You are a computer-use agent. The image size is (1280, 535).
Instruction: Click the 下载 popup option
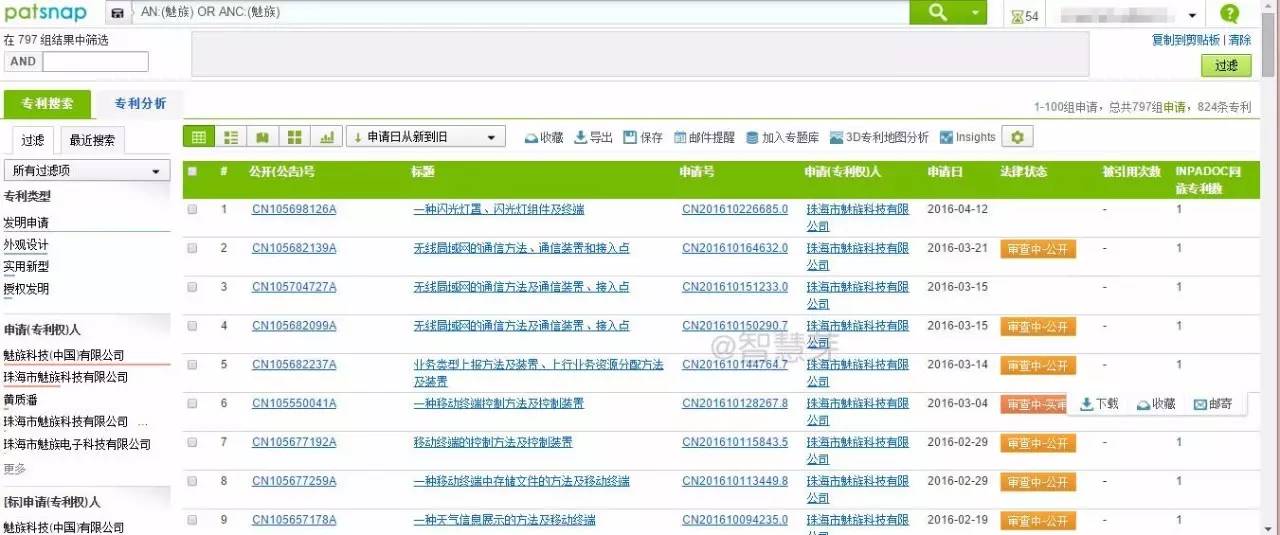point(1099,404)
